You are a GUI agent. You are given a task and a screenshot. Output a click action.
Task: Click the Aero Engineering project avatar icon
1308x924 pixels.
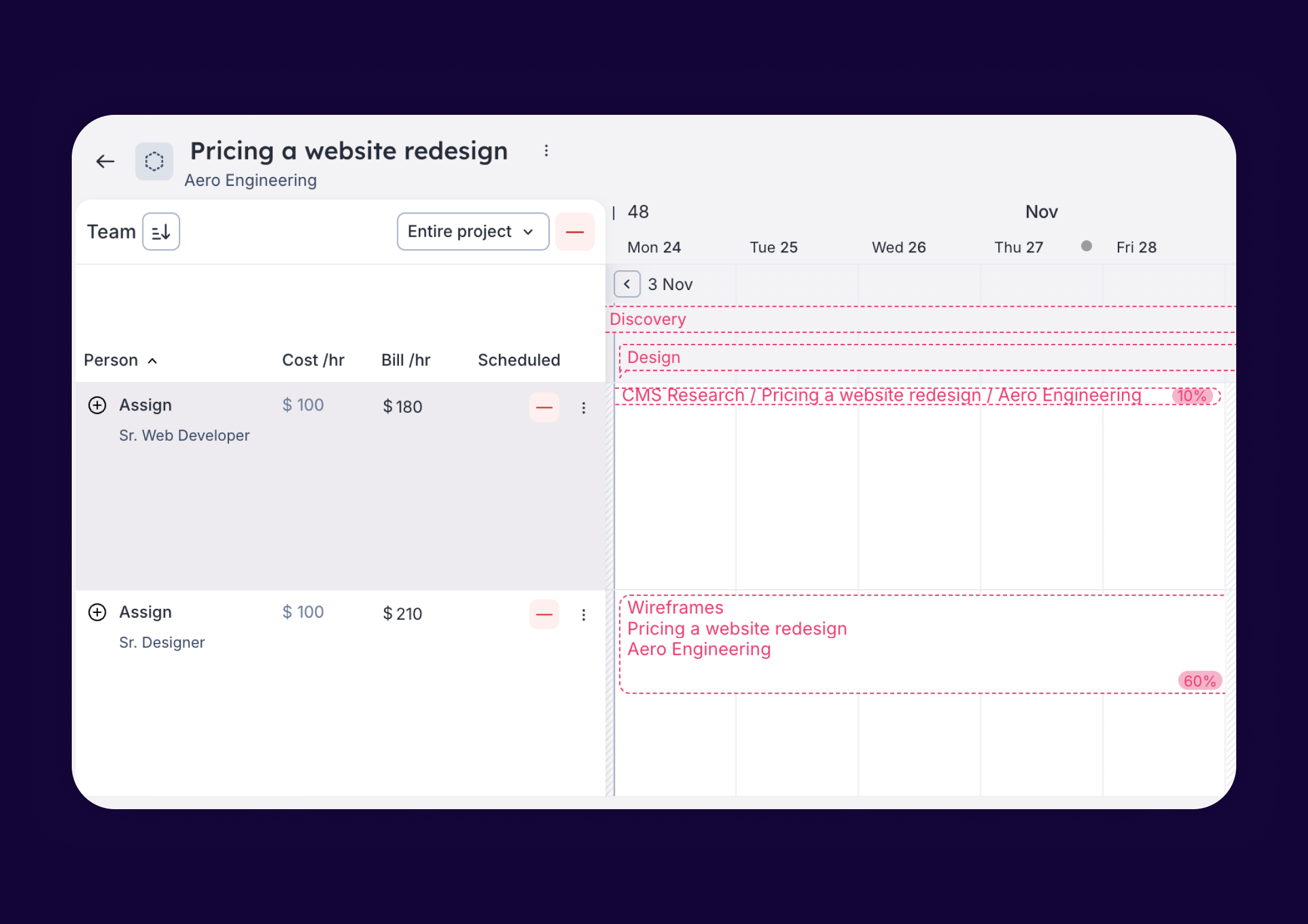pyautogui.click(x=154, y=161)
